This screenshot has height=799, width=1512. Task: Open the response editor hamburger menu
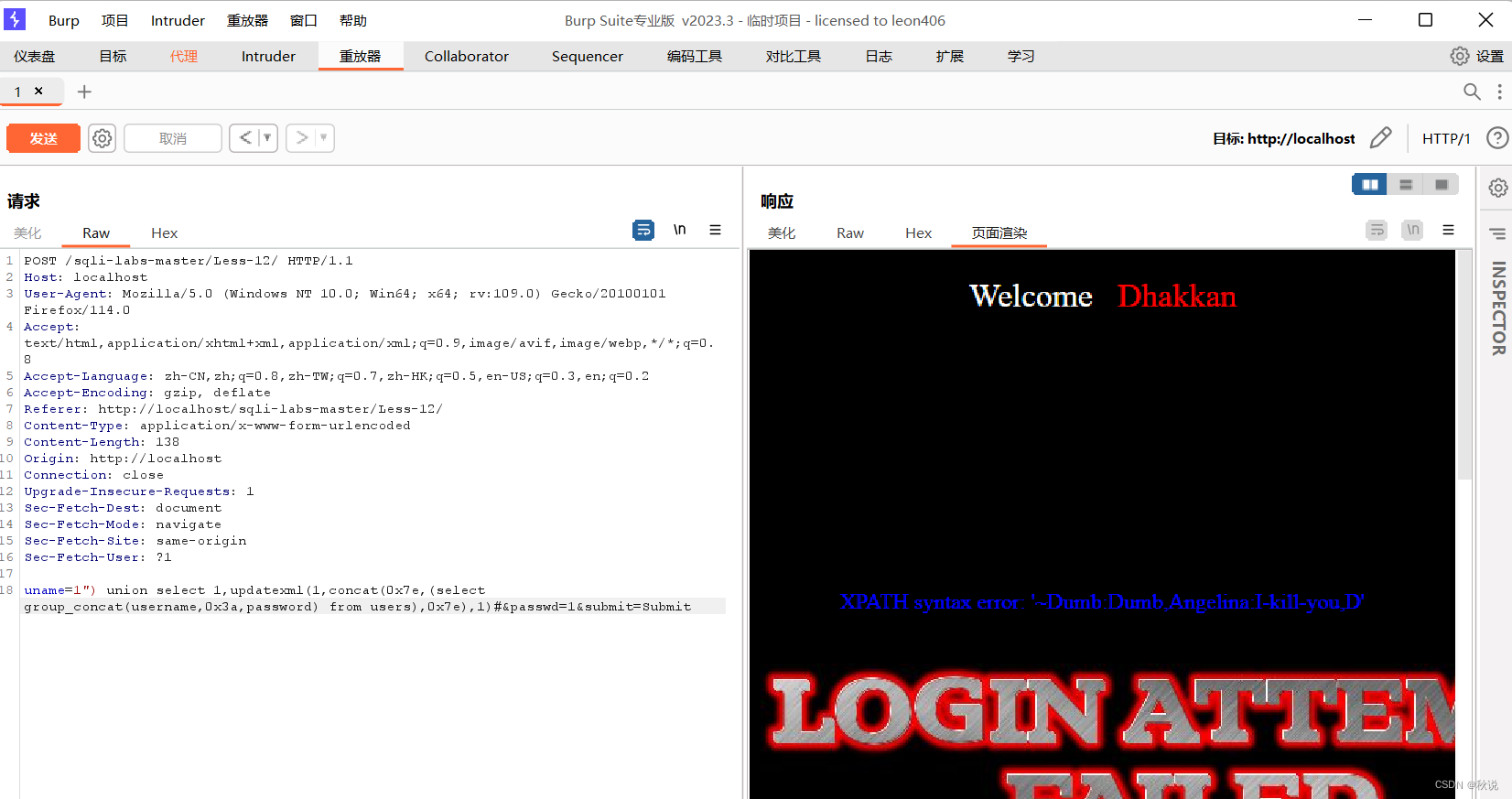tap(1448, 230)
